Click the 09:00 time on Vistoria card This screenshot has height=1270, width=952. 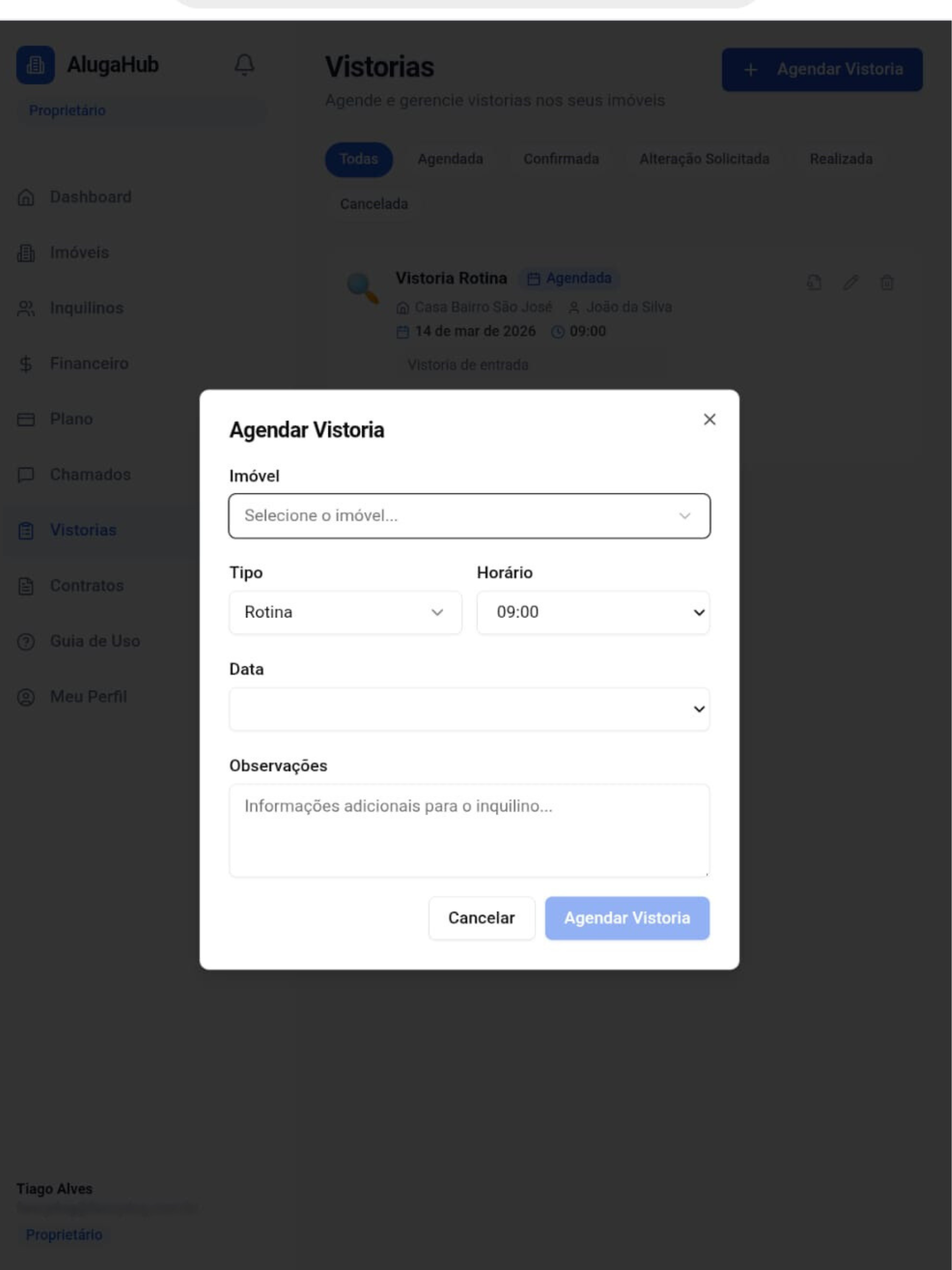point(588,332)
